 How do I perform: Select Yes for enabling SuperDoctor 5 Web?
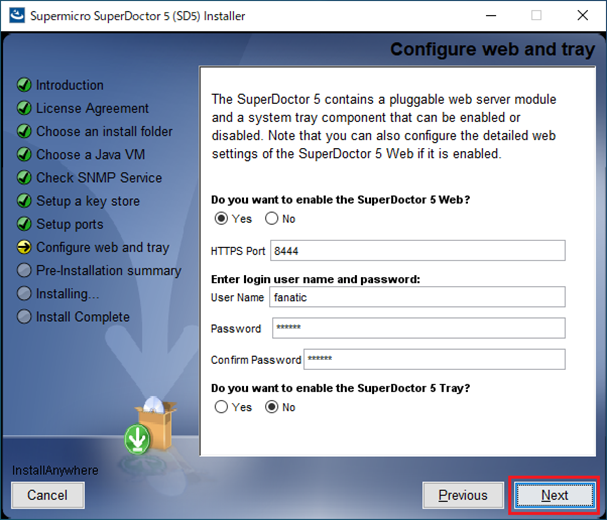221,219
